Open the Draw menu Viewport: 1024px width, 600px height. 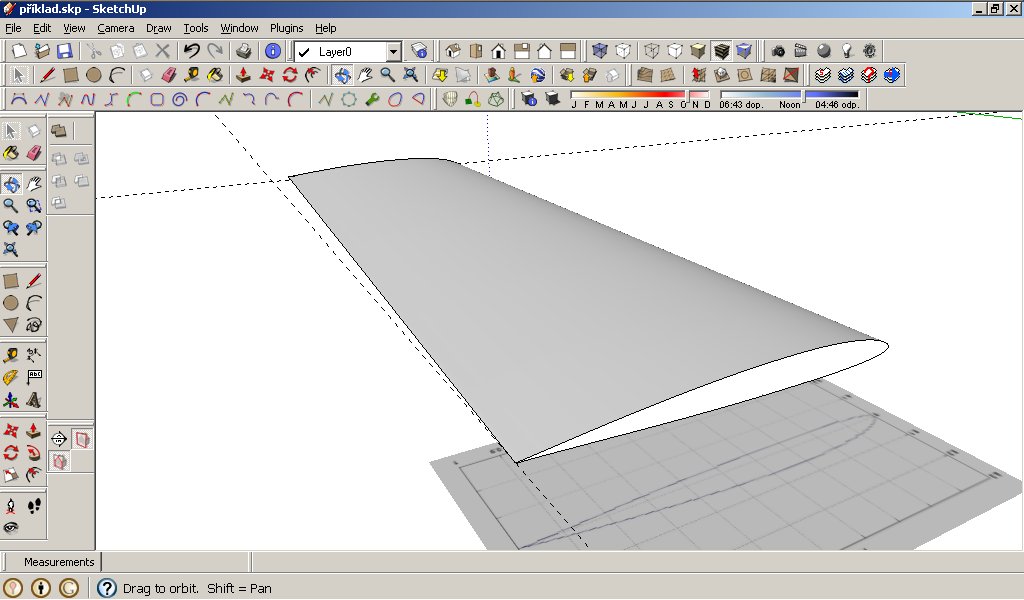pos(159,28)
